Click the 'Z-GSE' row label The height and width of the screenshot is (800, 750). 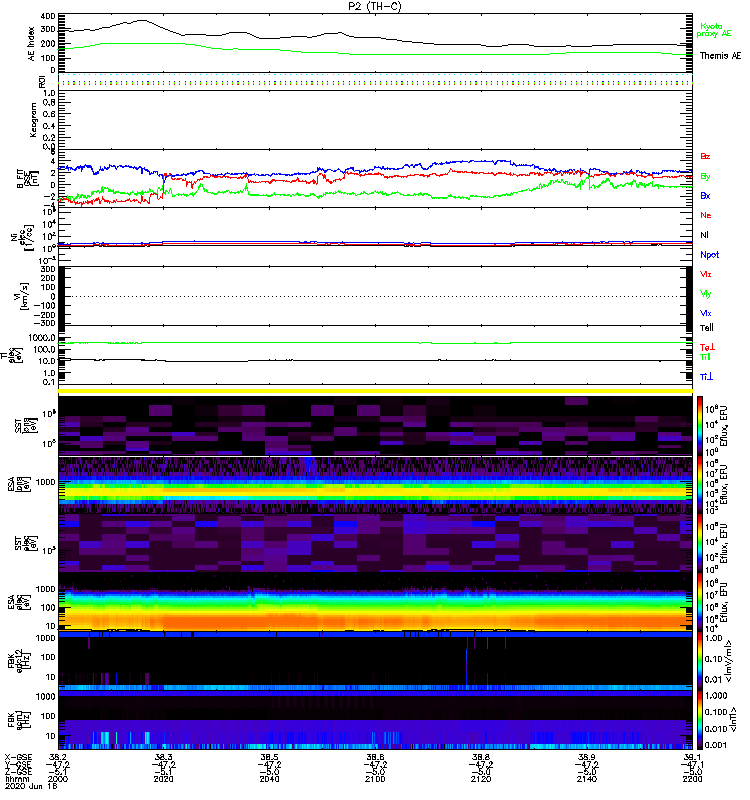[x=18, y=772]
